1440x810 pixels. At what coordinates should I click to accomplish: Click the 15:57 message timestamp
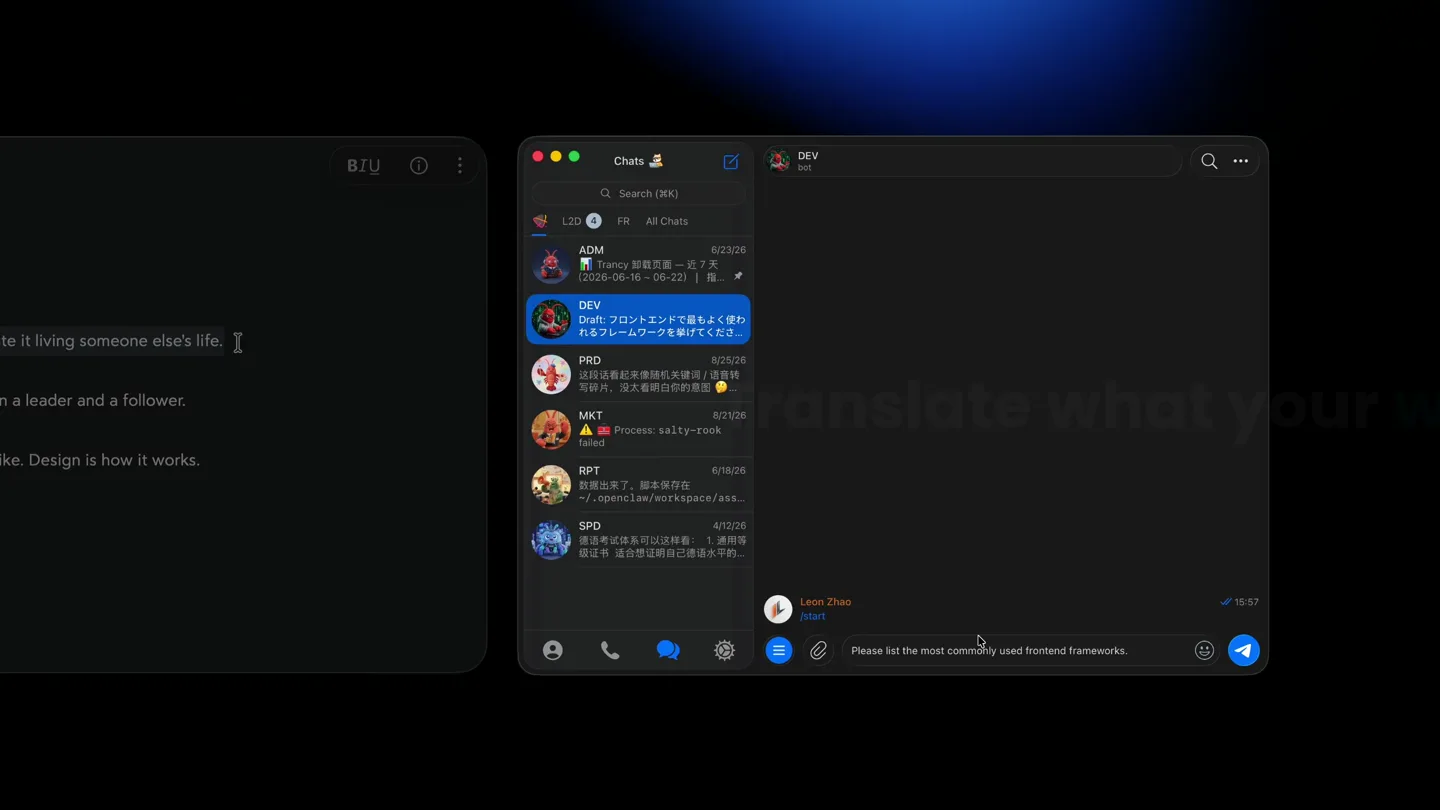[1246, 603]
